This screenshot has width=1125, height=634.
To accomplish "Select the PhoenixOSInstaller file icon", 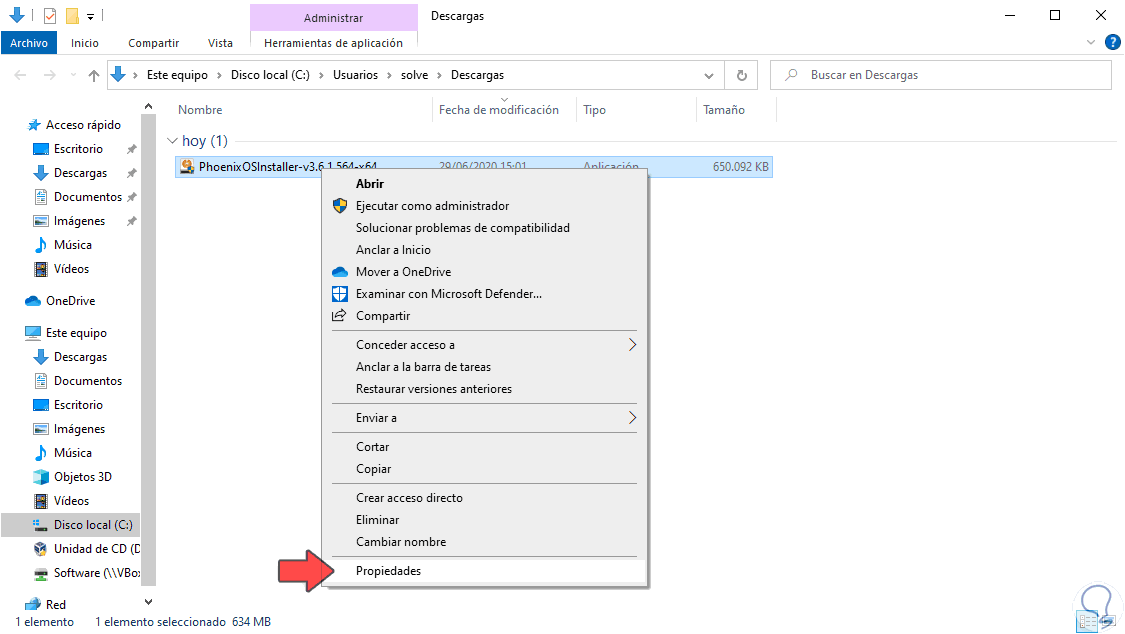I will [187, 166].
